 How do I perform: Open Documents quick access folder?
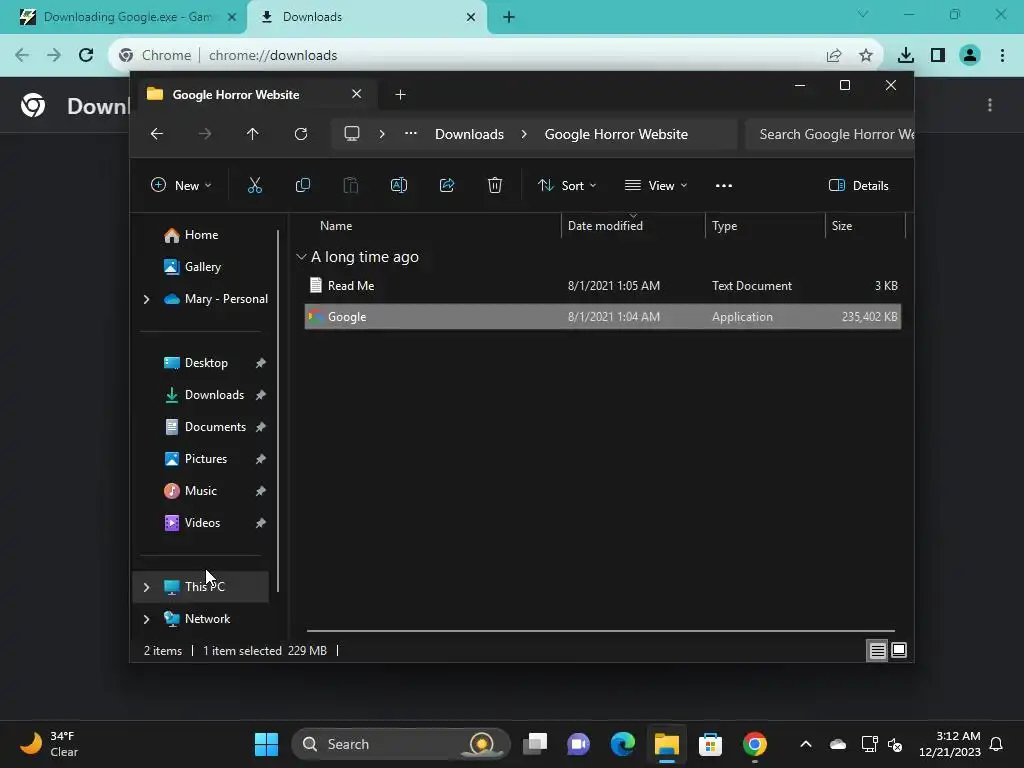tap(216, 426)
